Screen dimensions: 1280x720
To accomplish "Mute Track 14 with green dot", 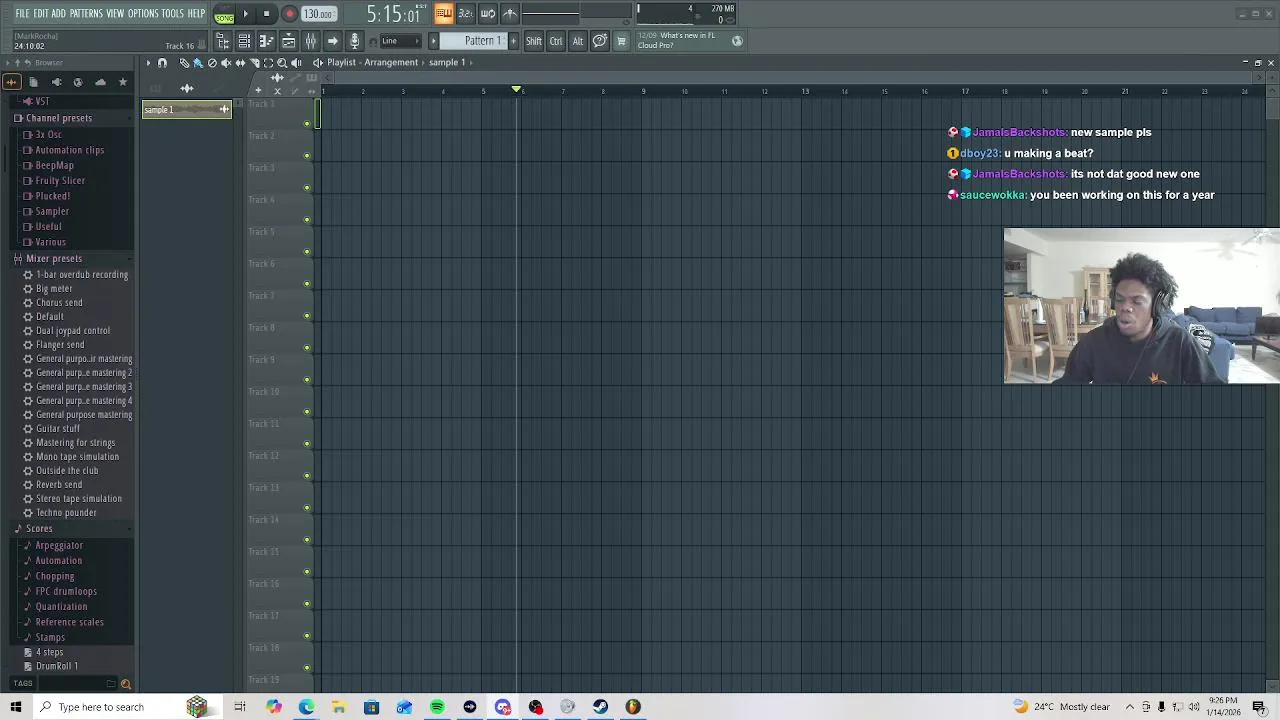I will point(307,540).
